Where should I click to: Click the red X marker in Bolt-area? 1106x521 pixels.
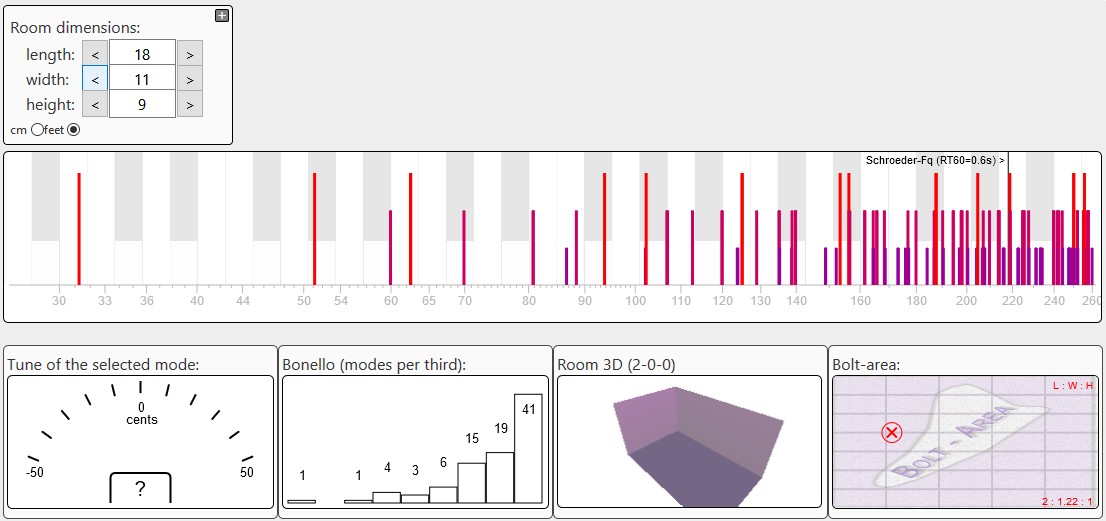891,432
